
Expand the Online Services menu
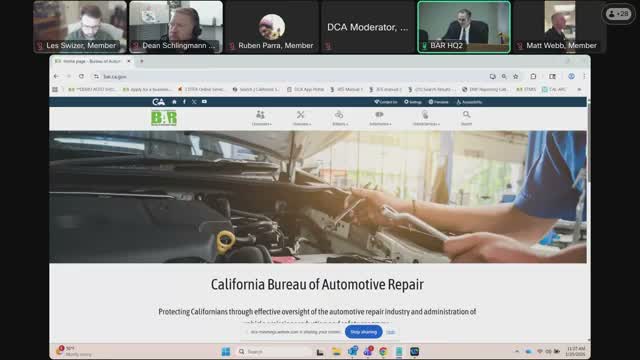coord(426,118)
